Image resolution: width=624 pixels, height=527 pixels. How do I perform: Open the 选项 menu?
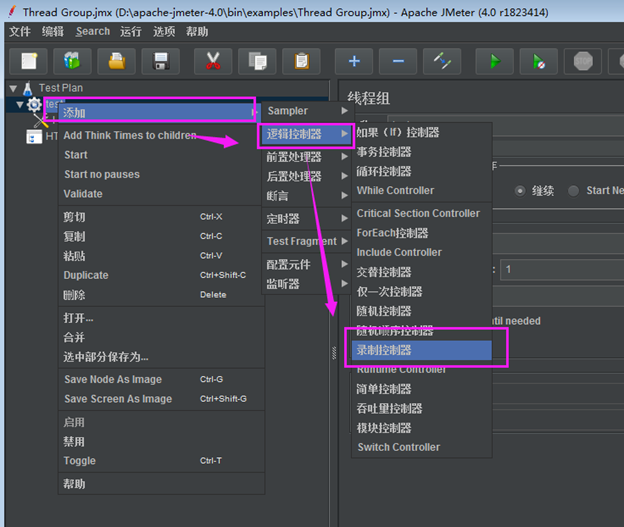point(164,31)
